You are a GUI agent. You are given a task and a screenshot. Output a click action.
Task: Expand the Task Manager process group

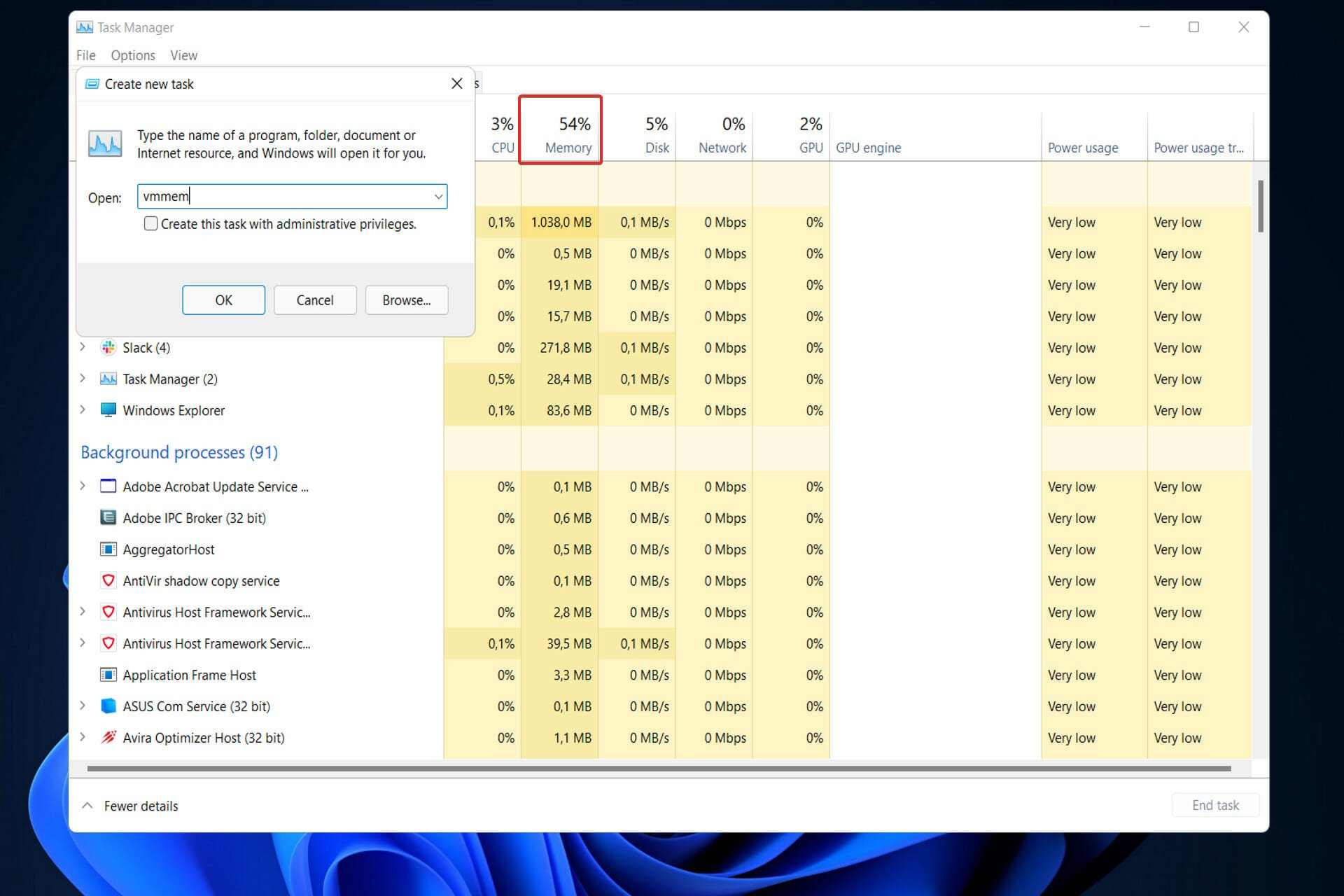(82, 378)
